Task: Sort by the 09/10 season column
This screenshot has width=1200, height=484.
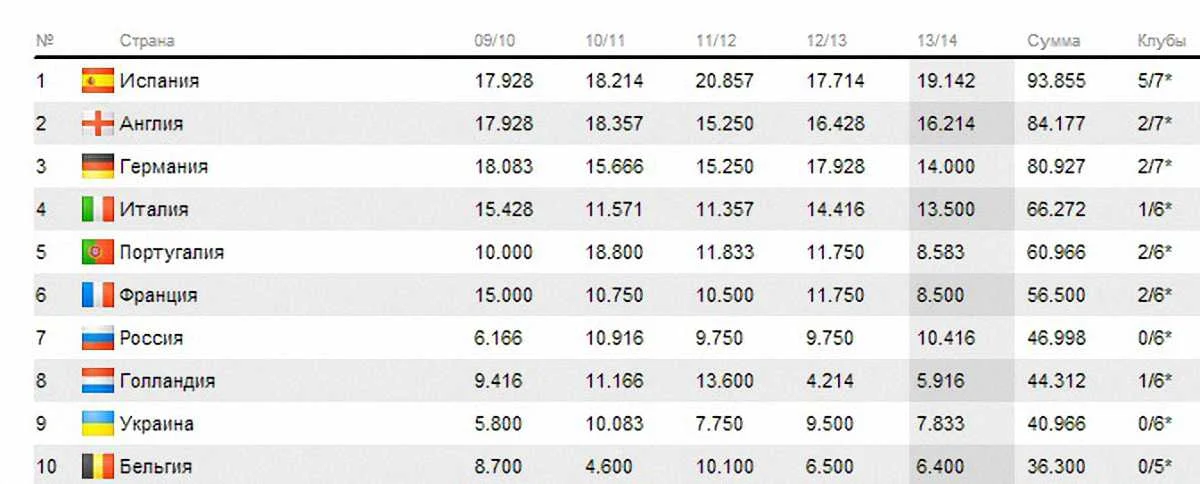Action: pyautogui.click(x=495, y=41)
